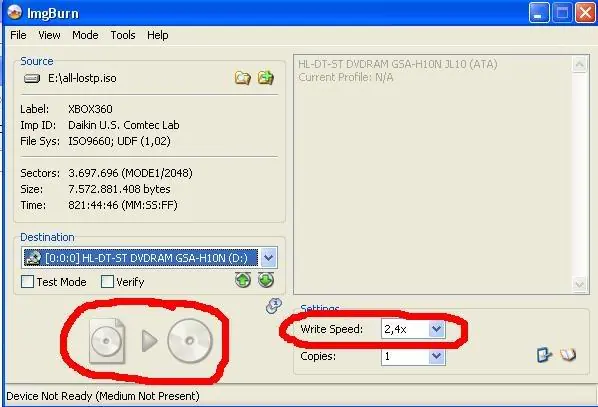Viewport: 598px width, 407px height.
Task: Open the Write Speed dropdown
Action: [436, 329]
